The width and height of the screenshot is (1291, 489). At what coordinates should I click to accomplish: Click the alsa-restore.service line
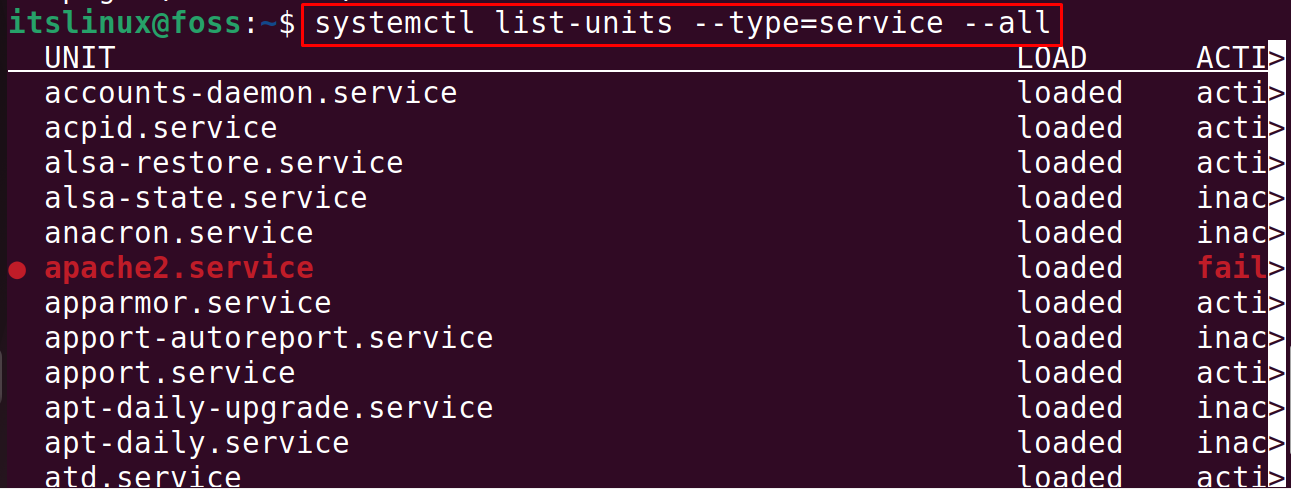(x=224, y=163)
